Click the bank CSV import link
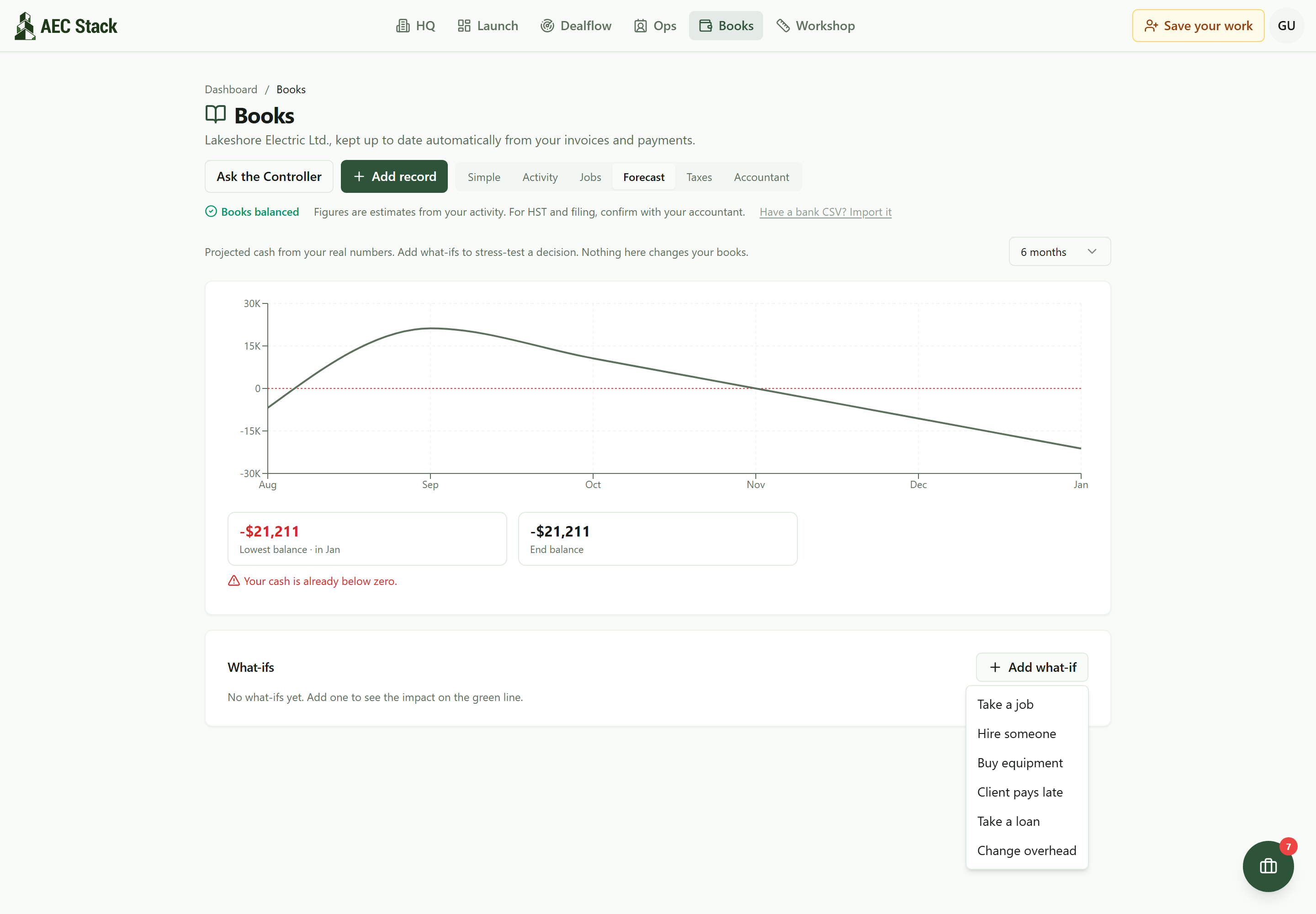The width and height of the screenshot is (1316, 914). [x=825, y=212]
